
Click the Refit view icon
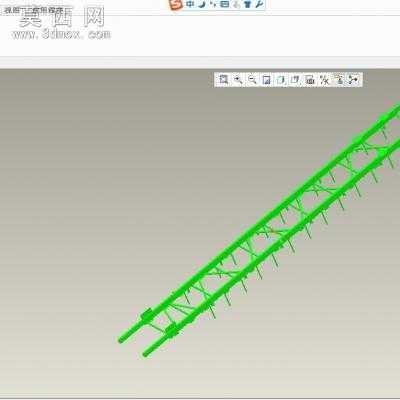pyautogui.click(x=223, y=79)
